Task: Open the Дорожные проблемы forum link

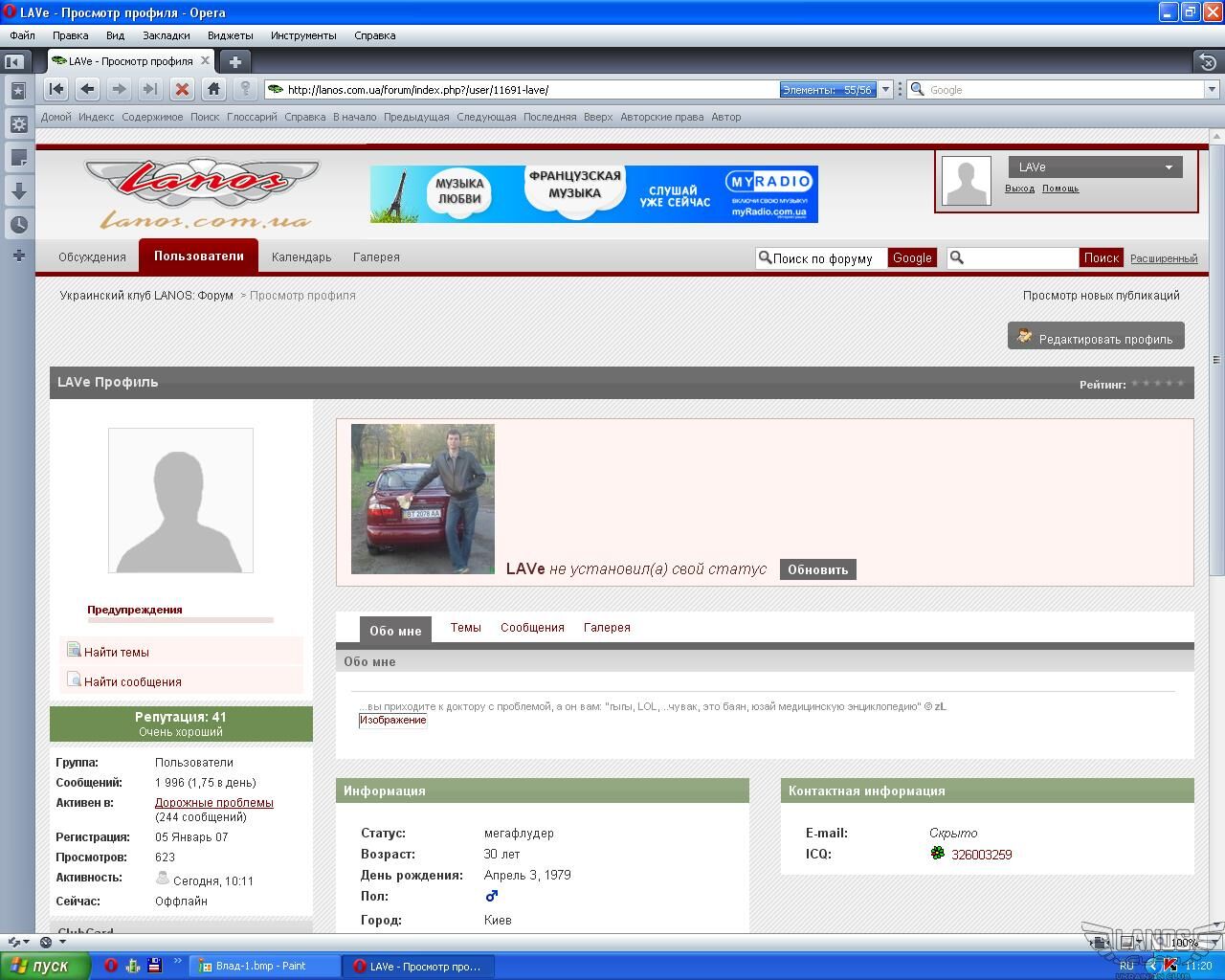Action: coord(214,803)
